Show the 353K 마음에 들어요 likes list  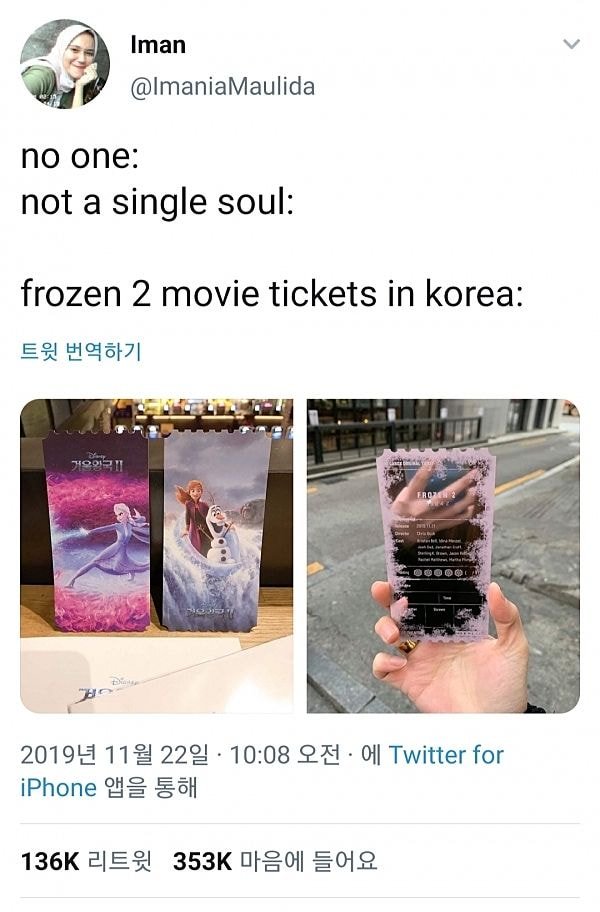tap(275, 861)
